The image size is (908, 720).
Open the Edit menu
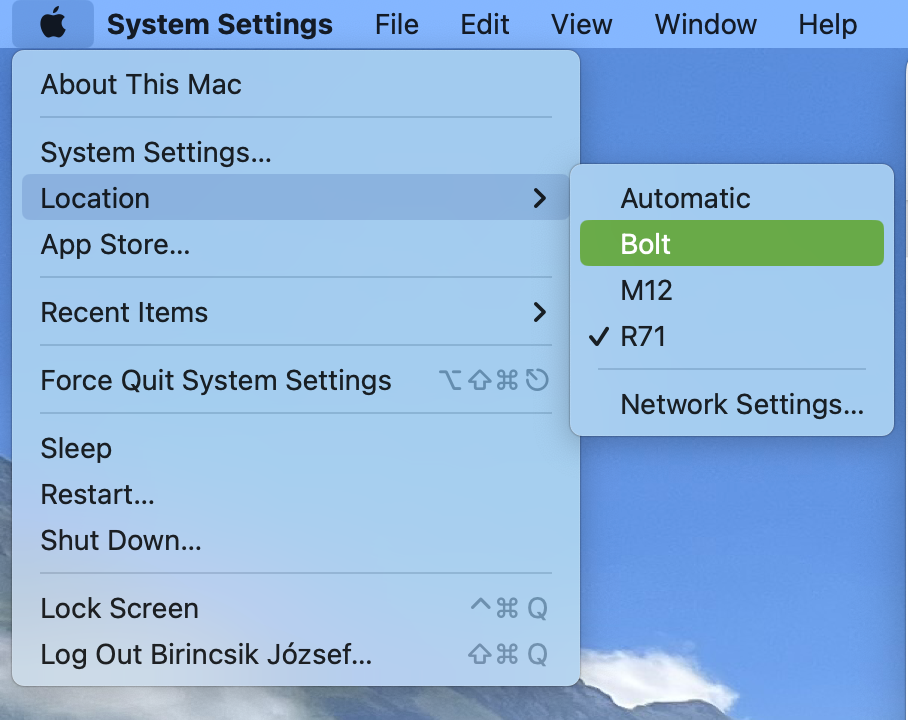(x=485, y=24)
